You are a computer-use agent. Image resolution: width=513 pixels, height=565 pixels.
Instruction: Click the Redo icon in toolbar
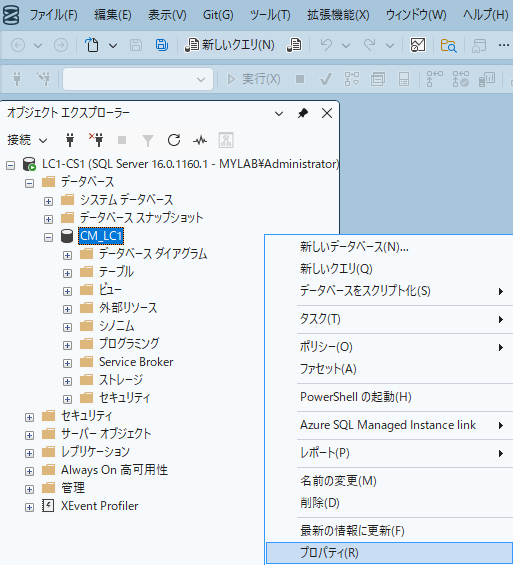[370, 45]
